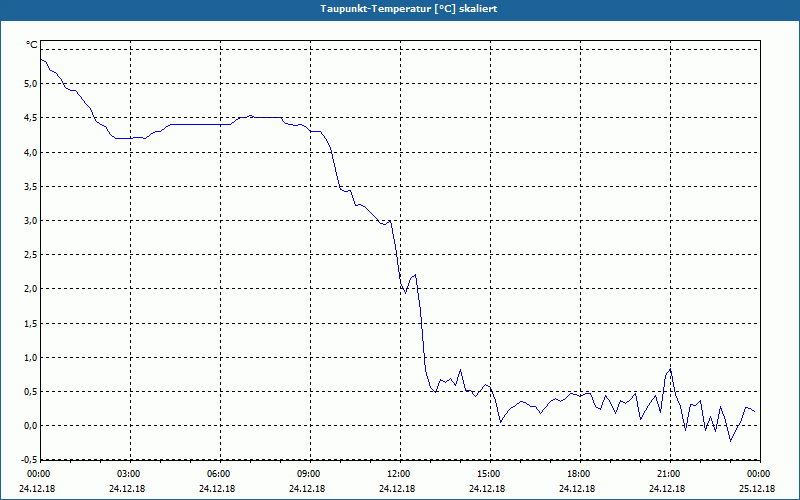800x500 pixels.
Task: Click the 24.12.18 date beneath 06:00
Action: point(217,489)
